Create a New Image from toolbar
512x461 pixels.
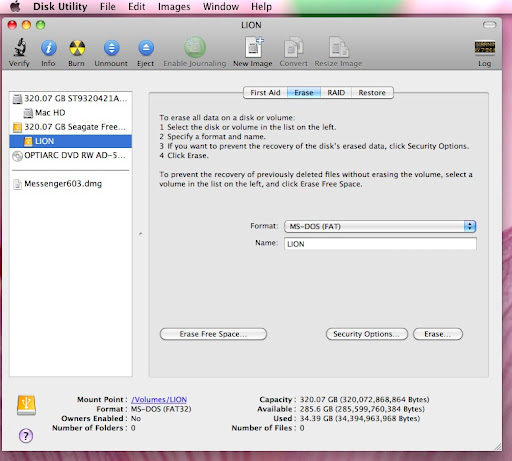(x=254, y=47)
